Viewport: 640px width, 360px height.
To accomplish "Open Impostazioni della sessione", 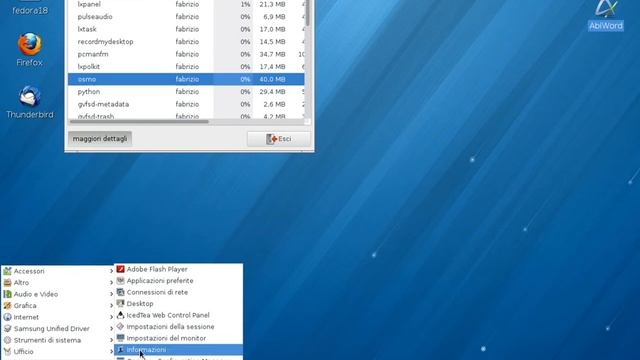I will [x=178, y=327].
